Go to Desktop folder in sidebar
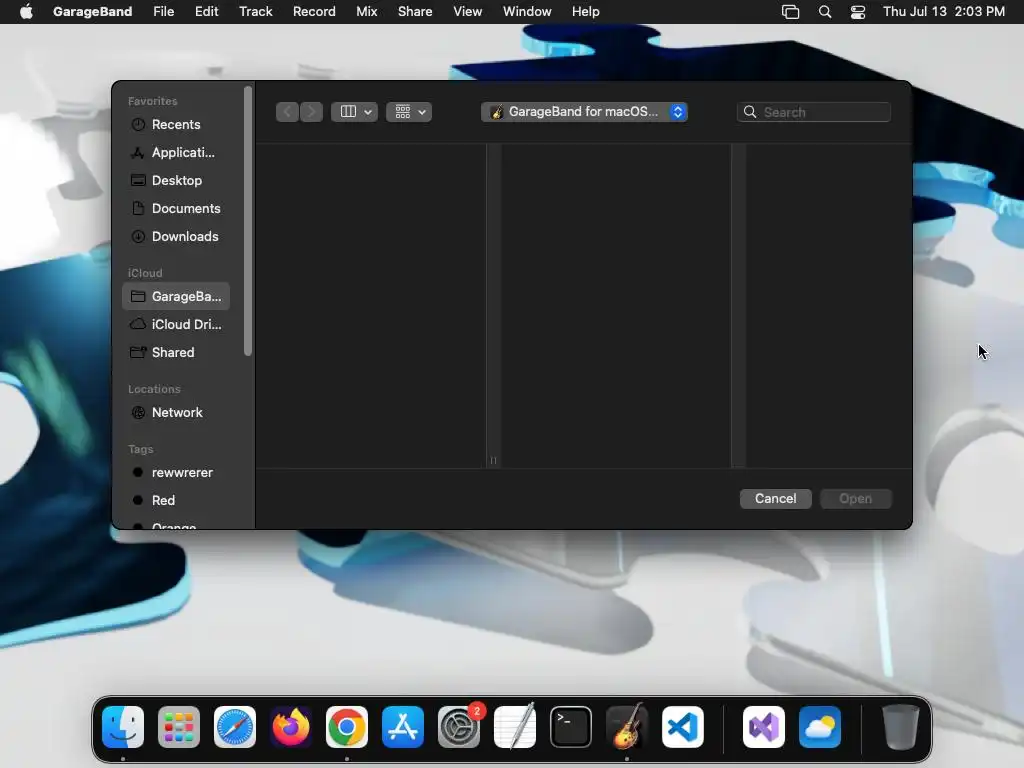This screenshot has height=768, width=1024. [x=176, y=180]
